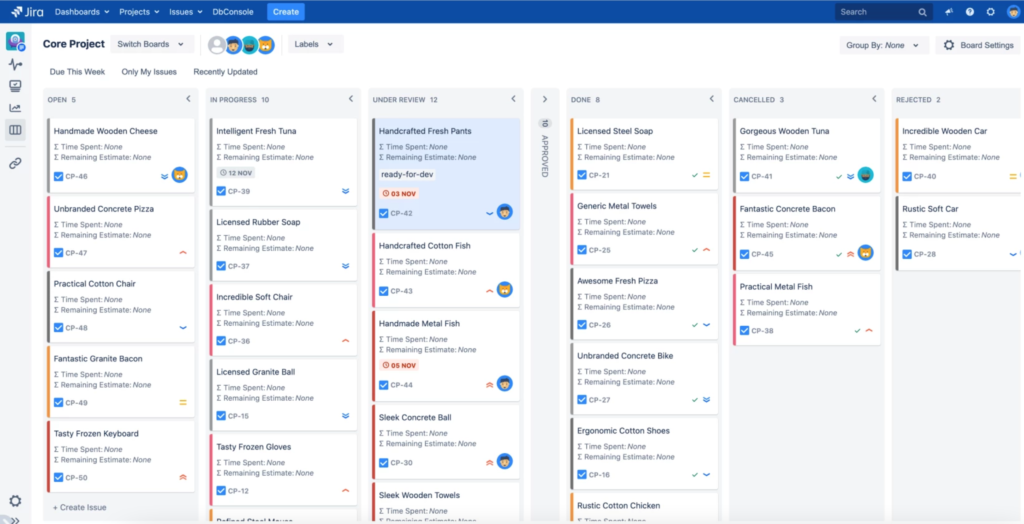Viewport: 1024px width, 524px height.
Task: Open the Issues menu
Action: pyautogui.click(x=185, y=12)
